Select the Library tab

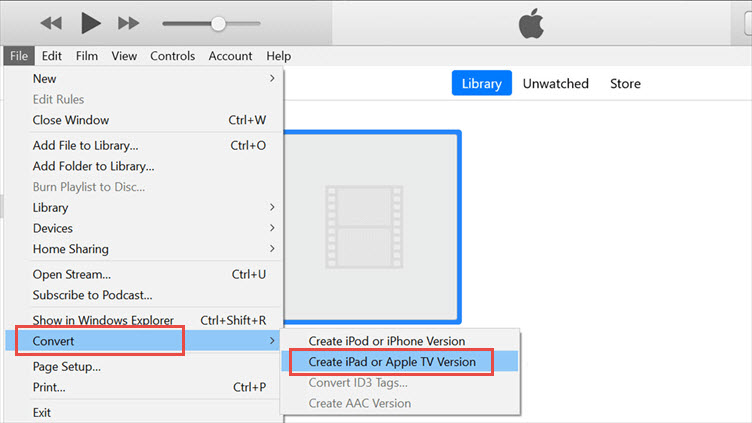pos(481,84)
